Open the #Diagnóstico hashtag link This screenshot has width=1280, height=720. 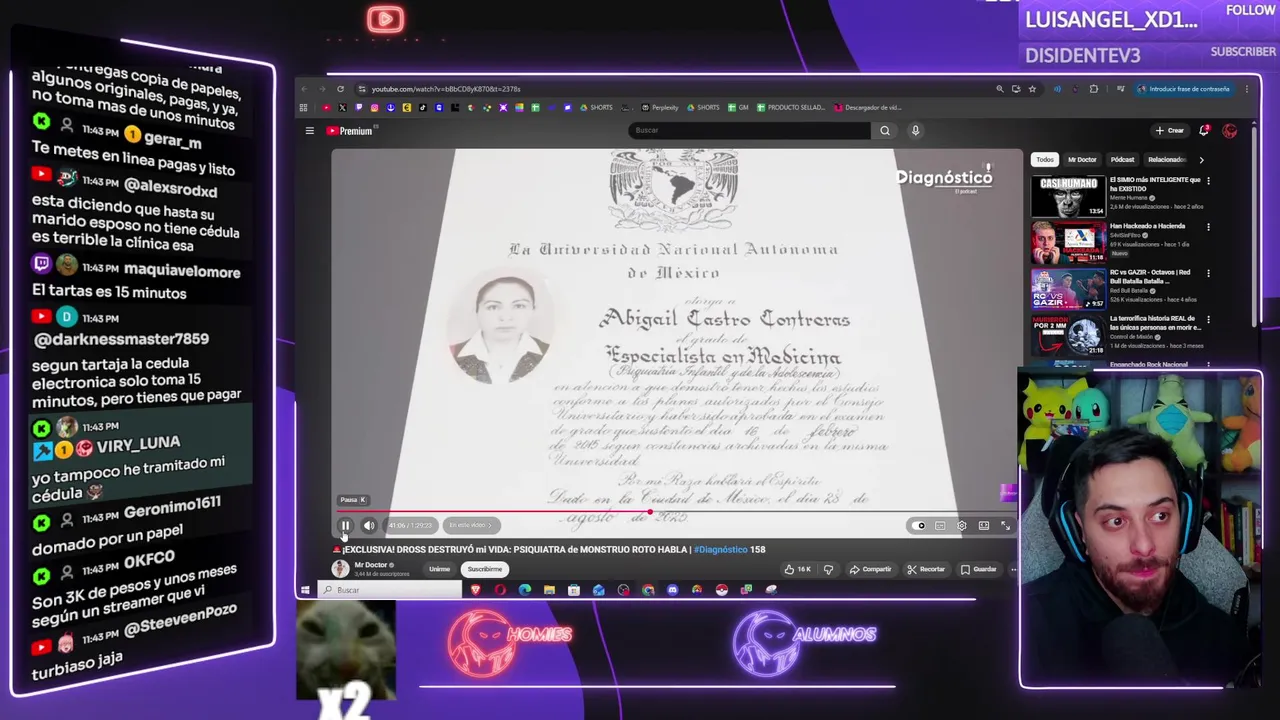click(720, 549)
